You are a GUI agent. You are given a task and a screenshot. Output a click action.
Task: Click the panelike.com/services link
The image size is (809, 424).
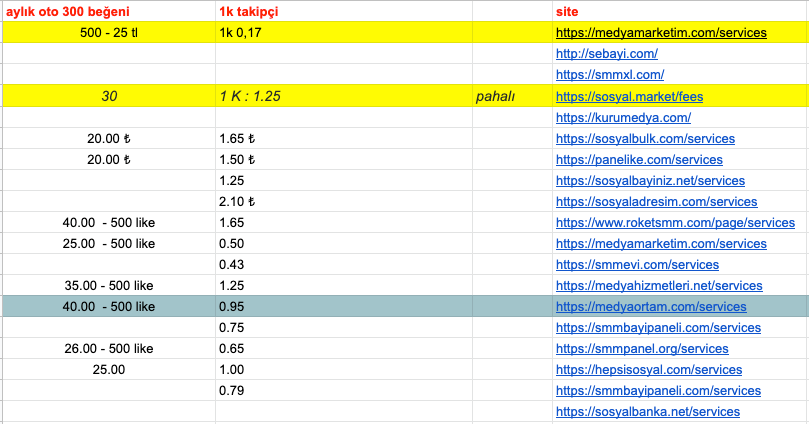point(639,160)
